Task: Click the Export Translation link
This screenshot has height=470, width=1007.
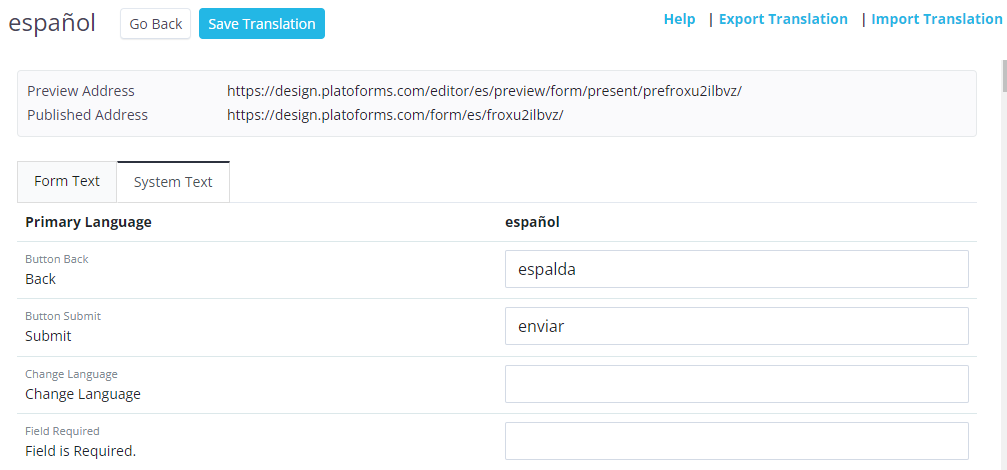Action: [783, 19]
